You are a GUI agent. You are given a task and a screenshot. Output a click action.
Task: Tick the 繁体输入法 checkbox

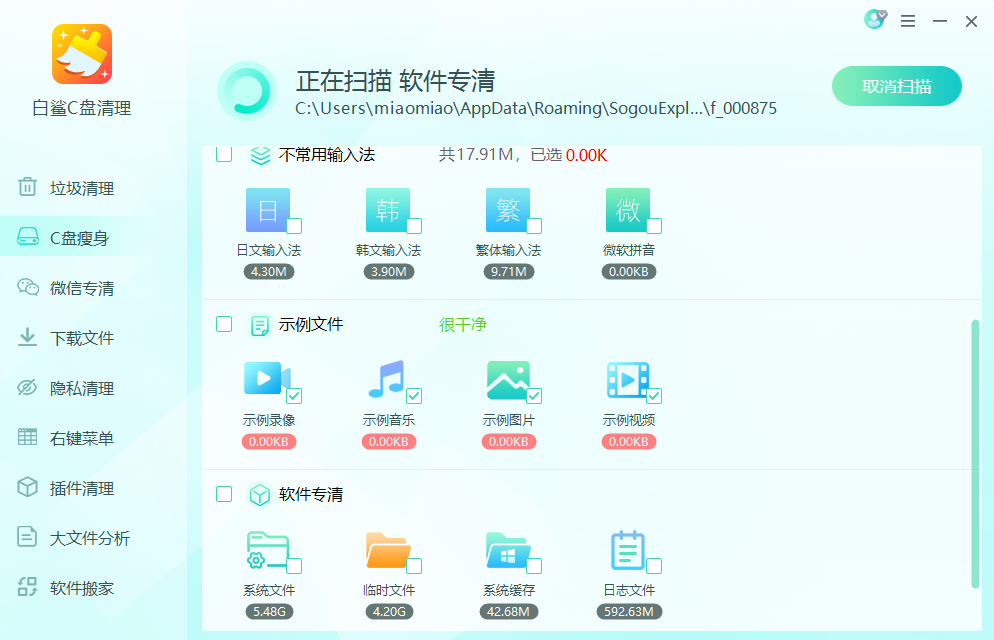[x=534, y=226]
